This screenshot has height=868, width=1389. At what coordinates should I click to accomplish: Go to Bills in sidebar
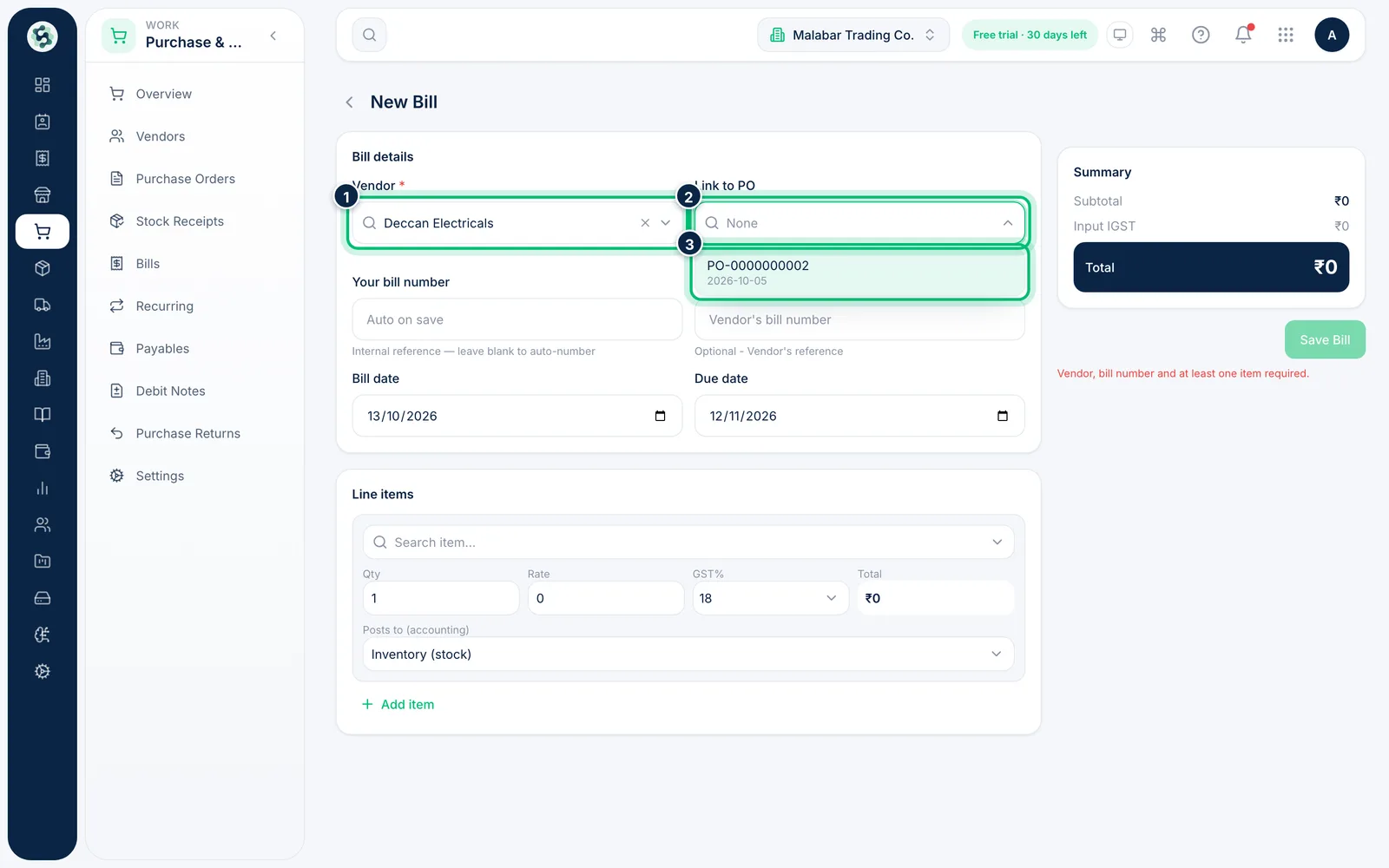[x=148, y=264]
